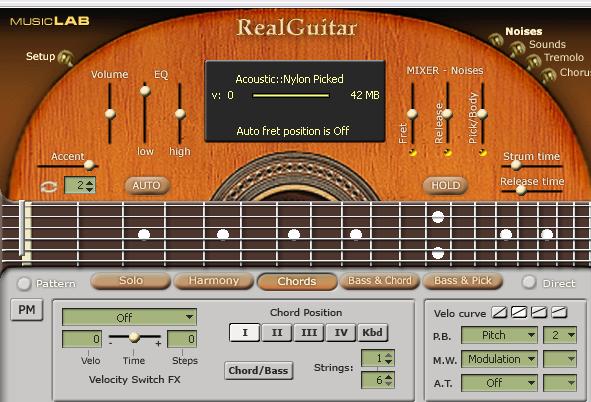Expand the M.W. Modulation dropdown
591x402 pixels.
coord(499,359)
